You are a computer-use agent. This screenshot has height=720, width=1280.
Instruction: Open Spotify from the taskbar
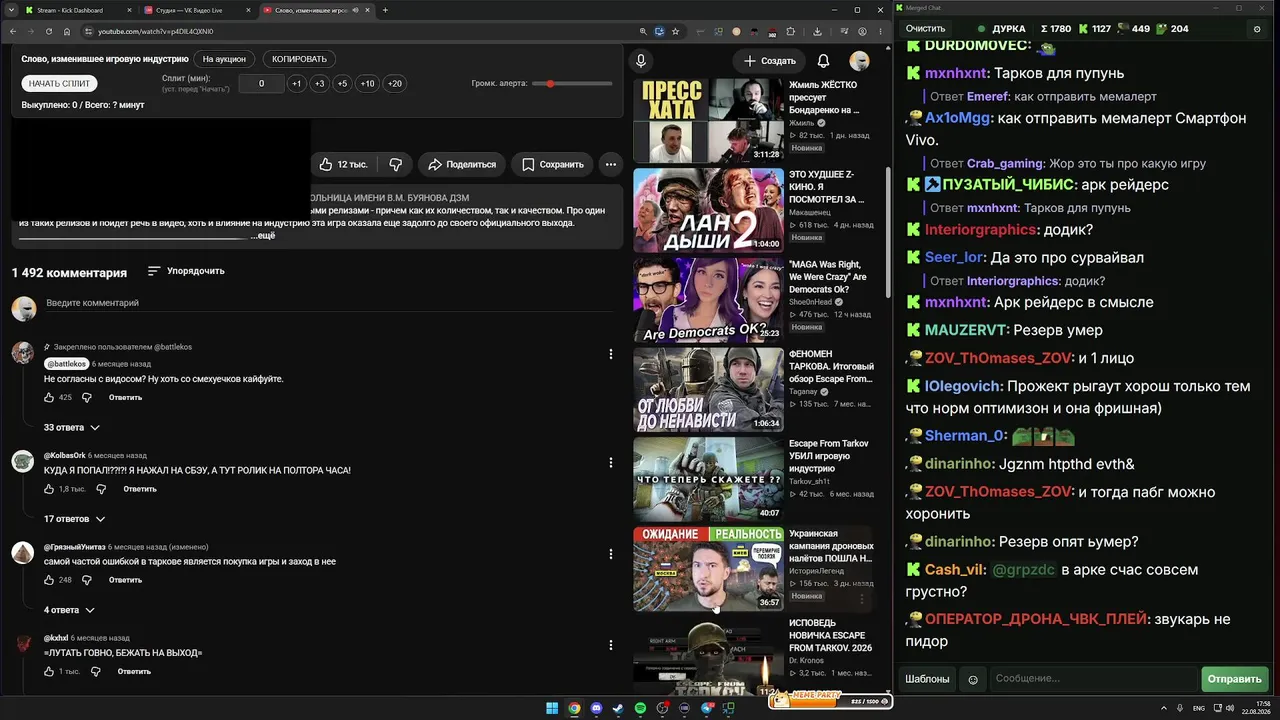(x=641, y=708)
